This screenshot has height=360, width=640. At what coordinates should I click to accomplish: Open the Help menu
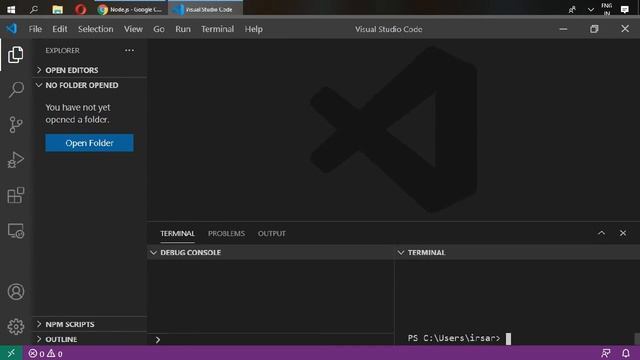[x=253, y=29]
